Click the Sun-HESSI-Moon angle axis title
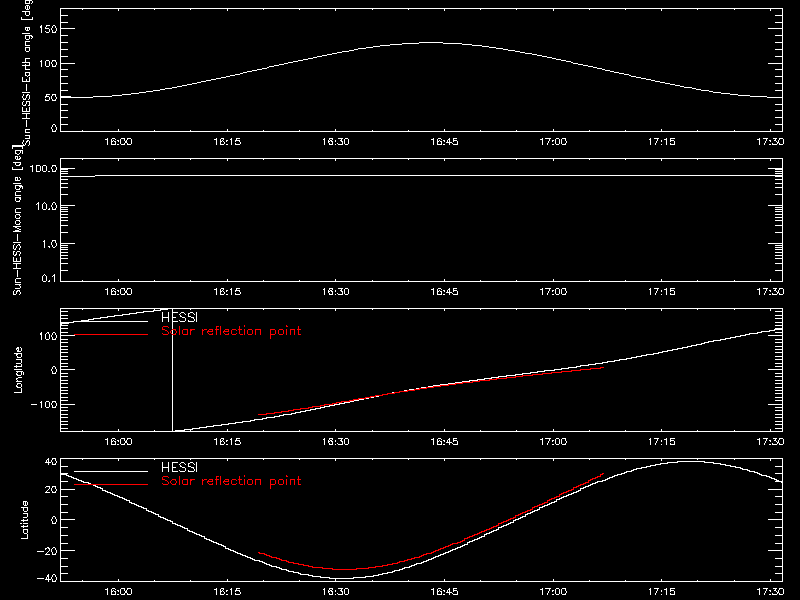The width and height of the screenshot is (800, 600). 17,220
